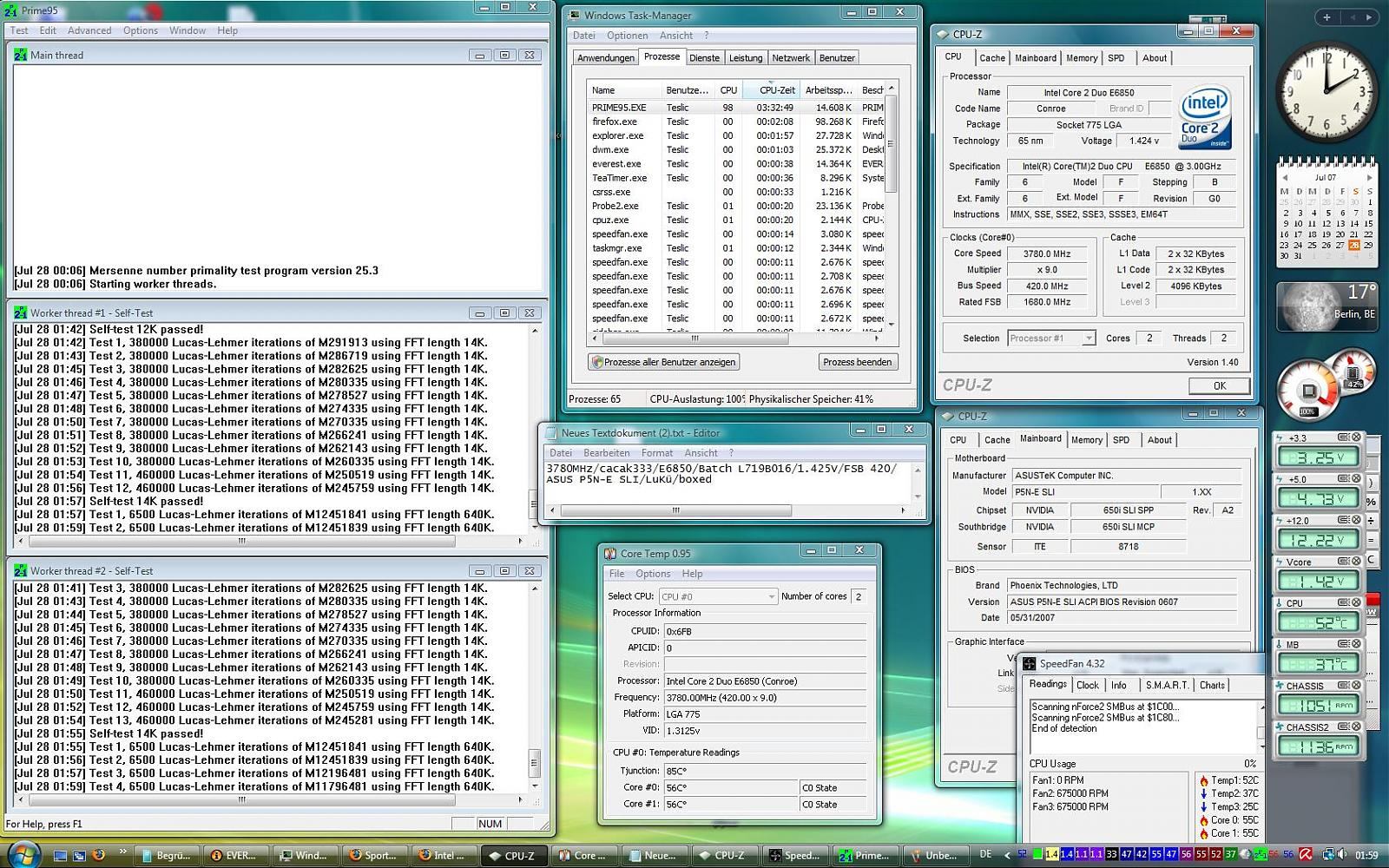The height and width of the screenshot is (868, 1389).
Task: Click Firefox quick launch icon
Action: pos(99,855)
